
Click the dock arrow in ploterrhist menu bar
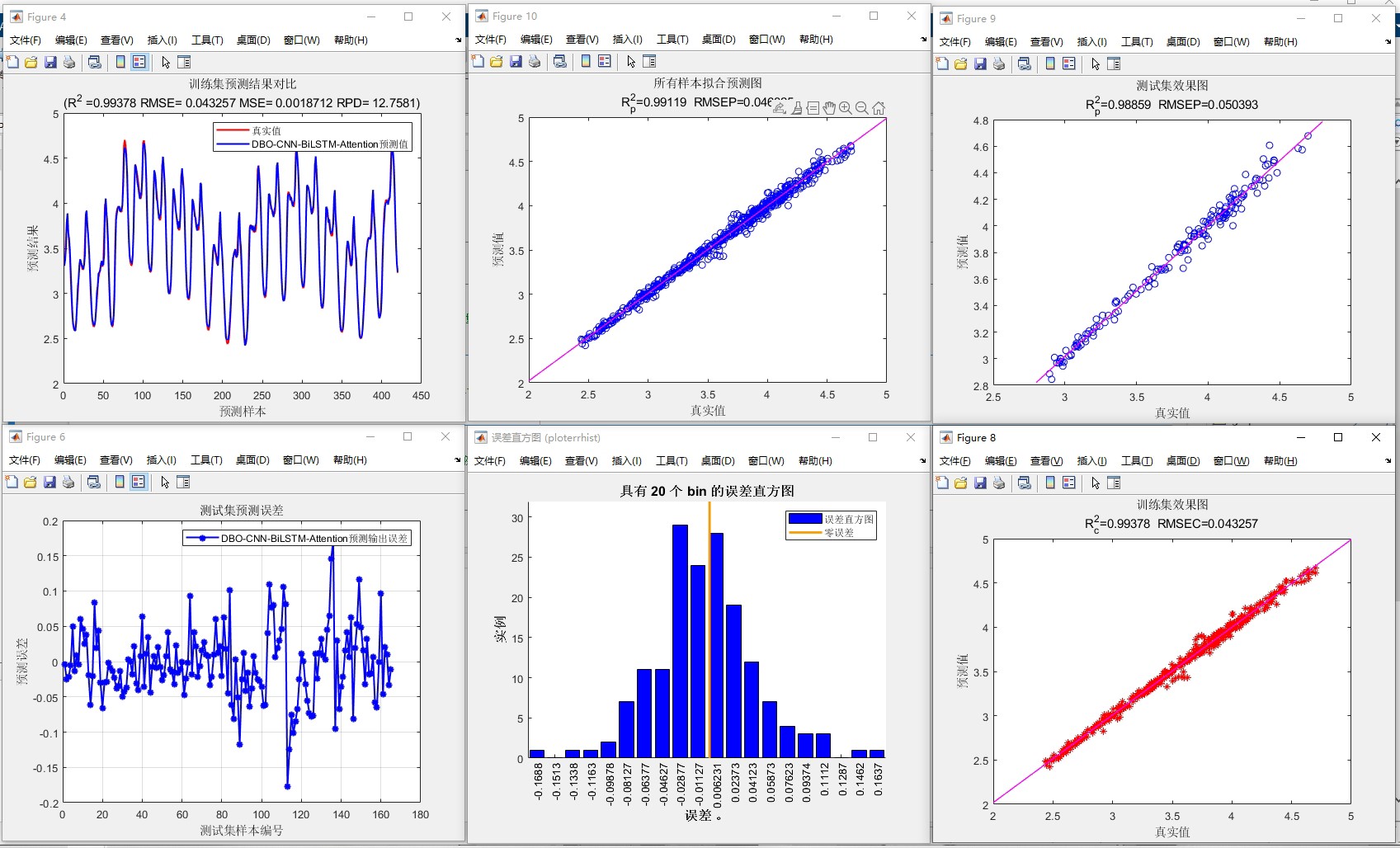tap(922, 460)
